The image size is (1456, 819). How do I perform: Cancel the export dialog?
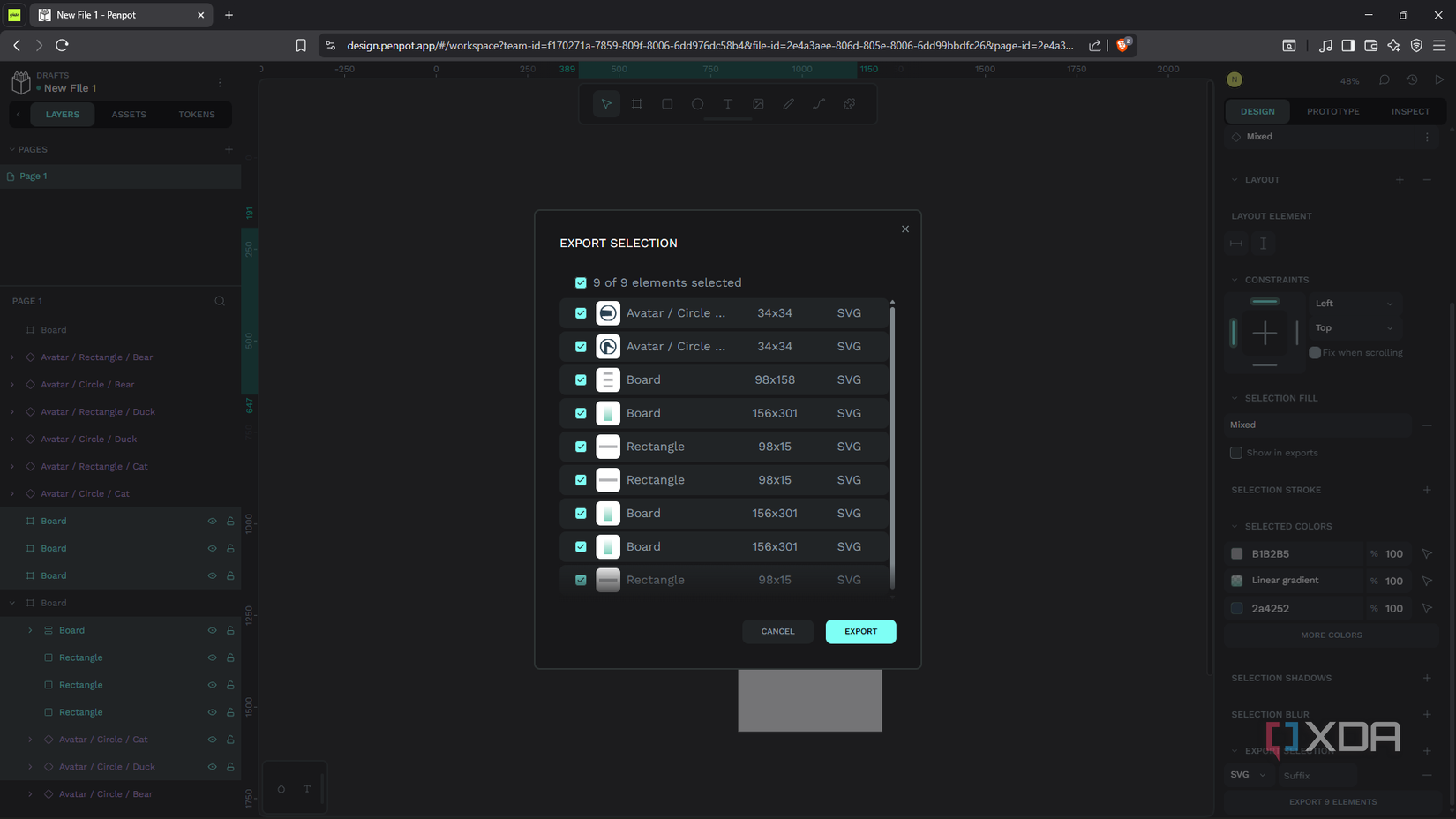tap(777, 632)
